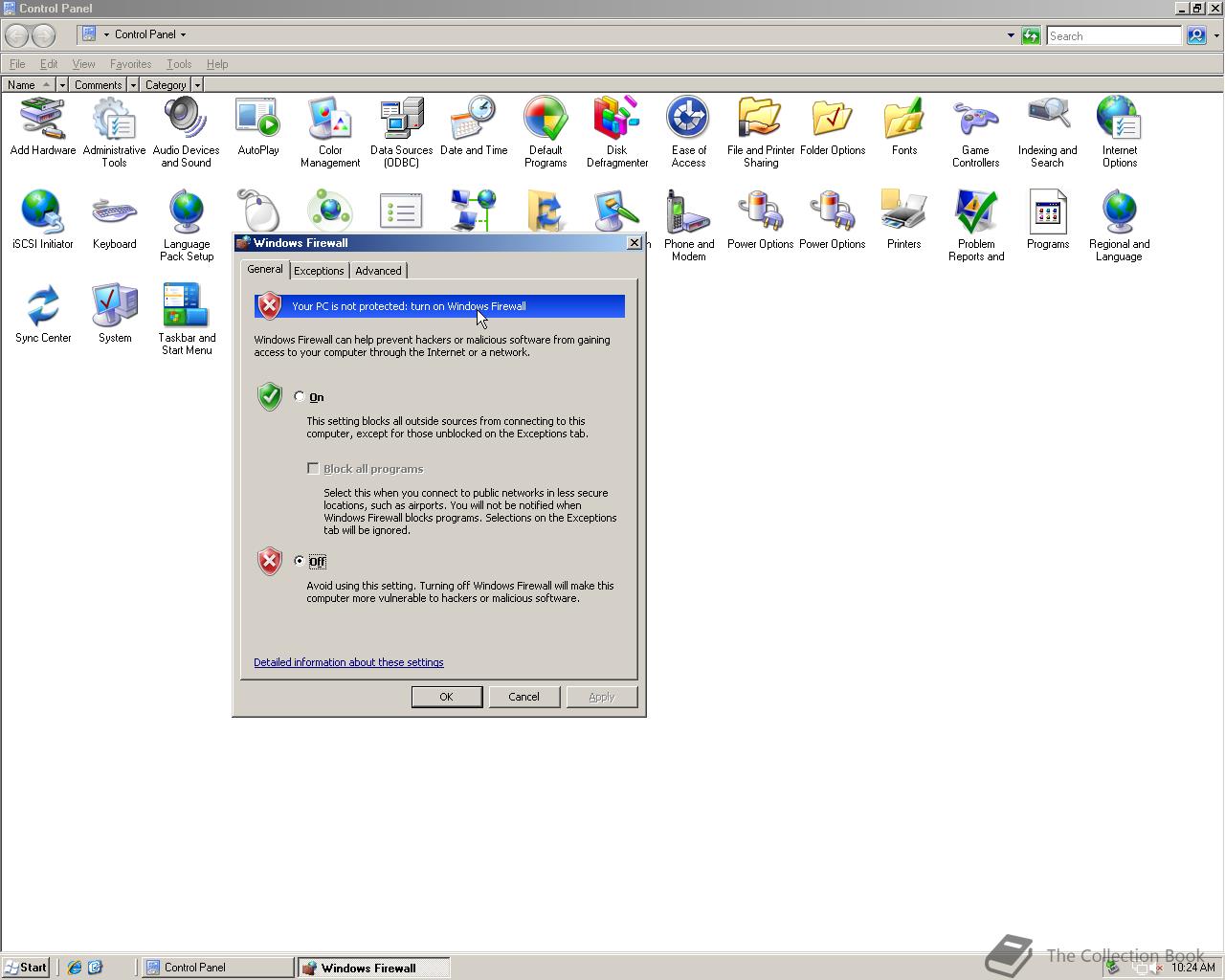Image resolution: width=1225 pixels, height=980 pixels.
Task: Open Keyboard settings icon
Action: (115, 220)
